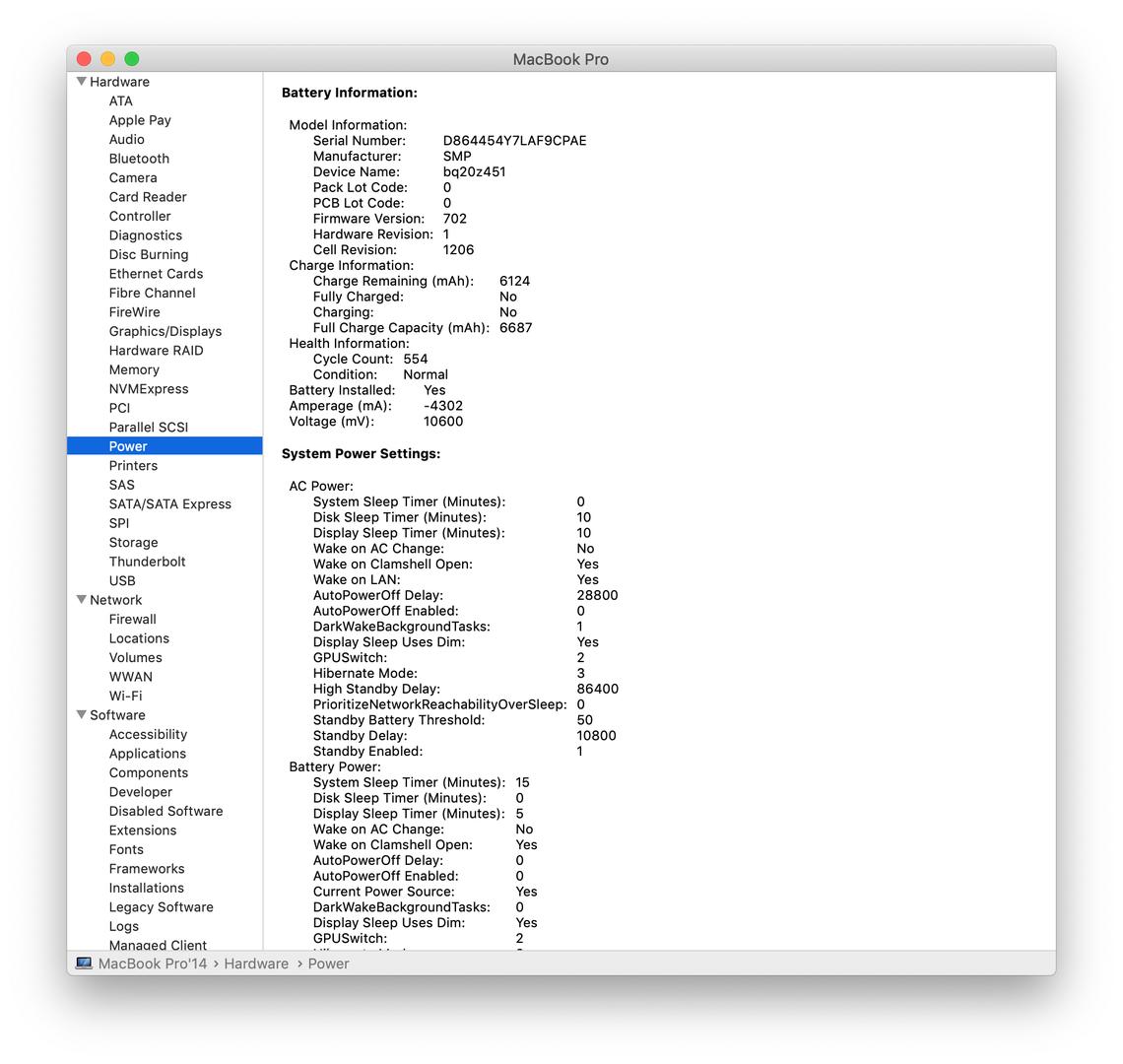
Task: Select Thunderbolt sidebar item
Action: (147, 562)
